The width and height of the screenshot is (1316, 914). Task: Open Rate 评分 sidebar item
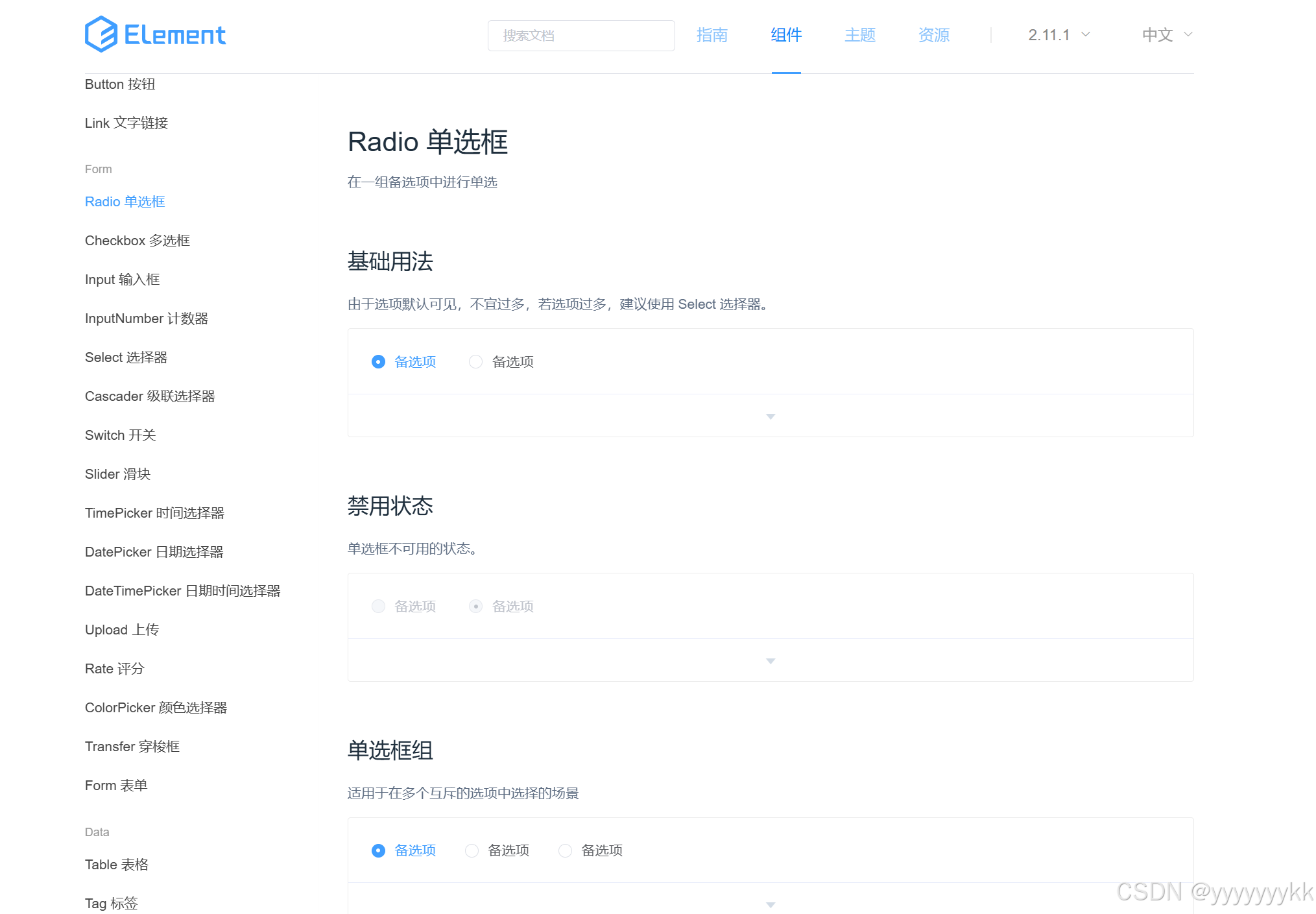[x=115, y=669]
